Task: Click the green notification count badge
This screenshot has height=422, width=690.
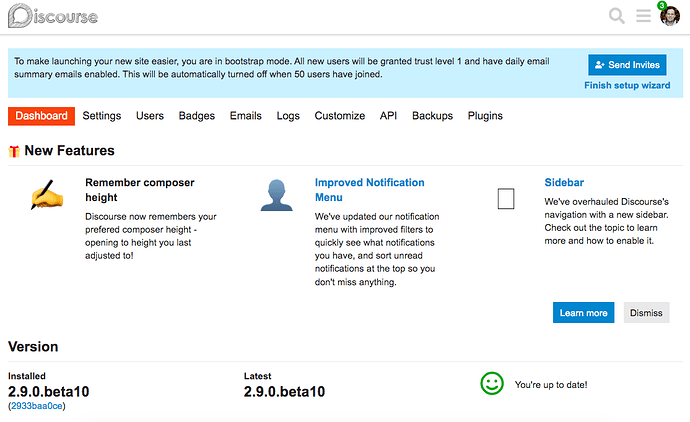Action: pos(662,6)
